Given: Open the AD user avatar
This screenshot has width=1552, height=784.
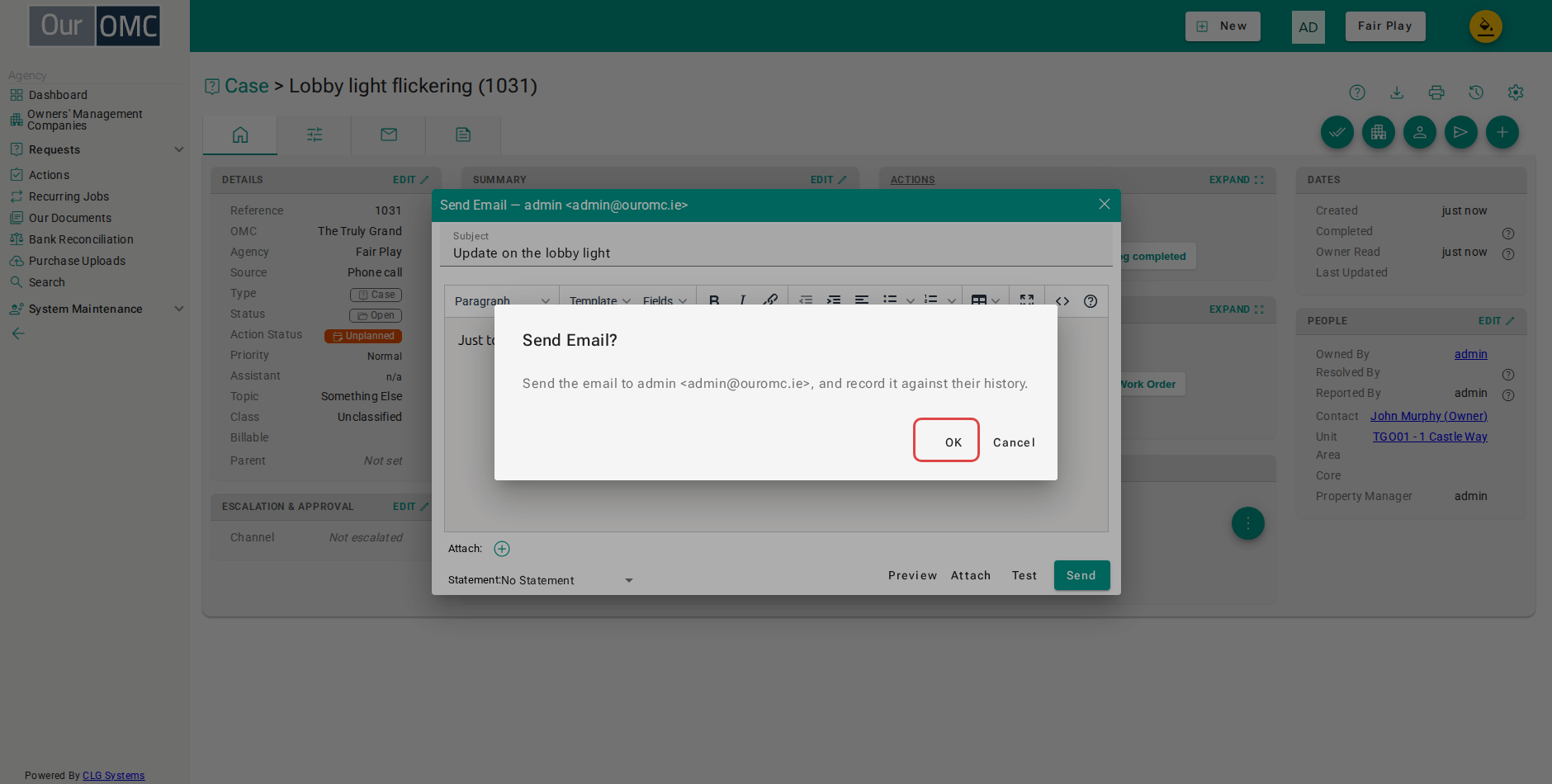Looking at the screenshot, I should pyautogui.click(x=1308, y=27).
